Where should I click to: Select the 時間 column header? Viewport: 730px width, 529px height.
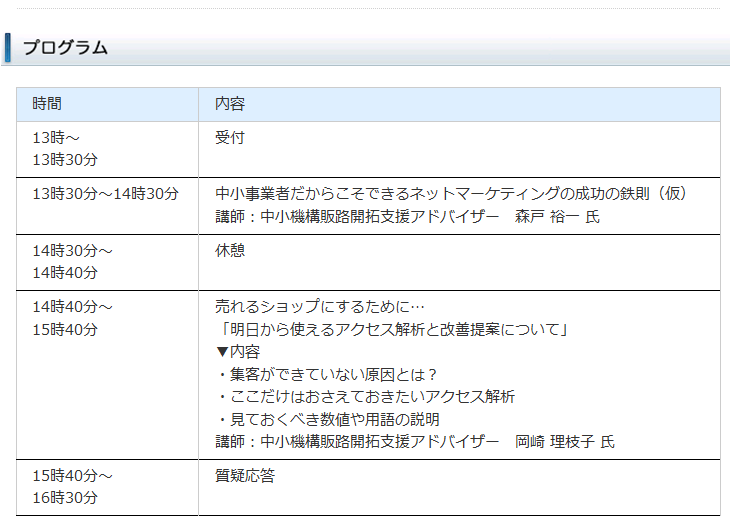click(108, 104)
